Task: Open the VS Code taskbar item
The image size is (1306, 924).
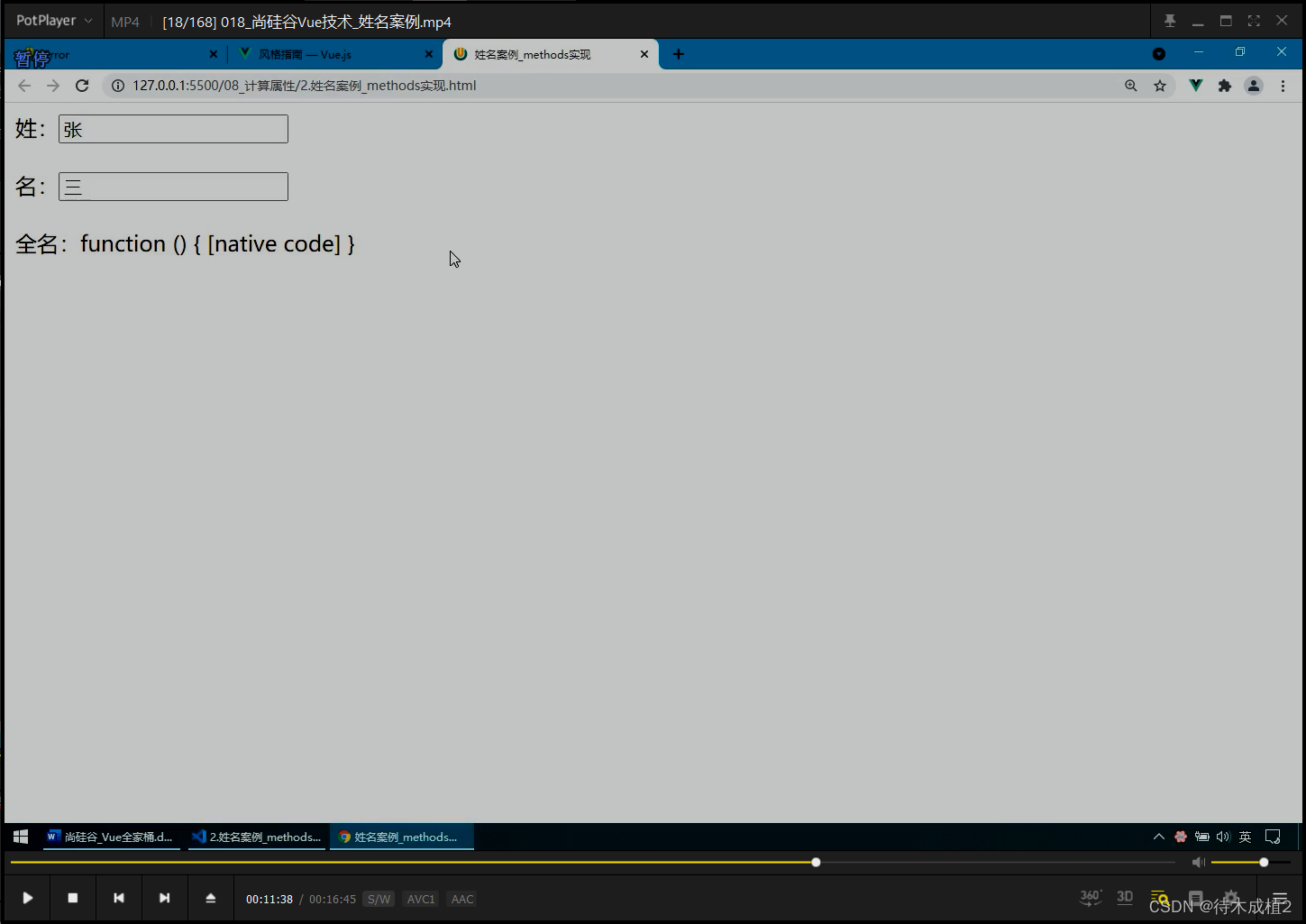Action: click(x=257, y=837)
